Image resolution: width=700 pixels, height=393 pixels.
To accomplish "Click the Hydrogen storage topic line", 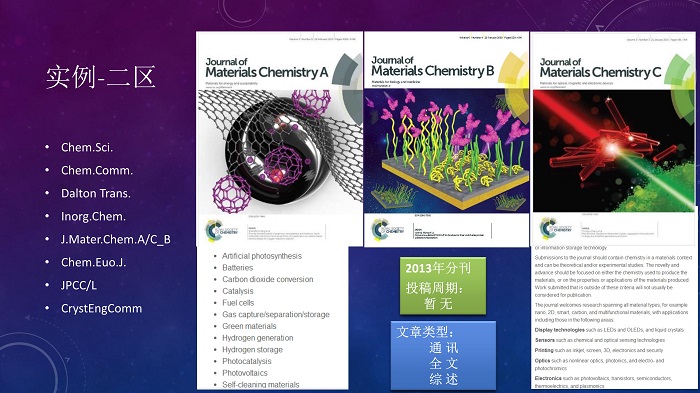I will (252, 350).
